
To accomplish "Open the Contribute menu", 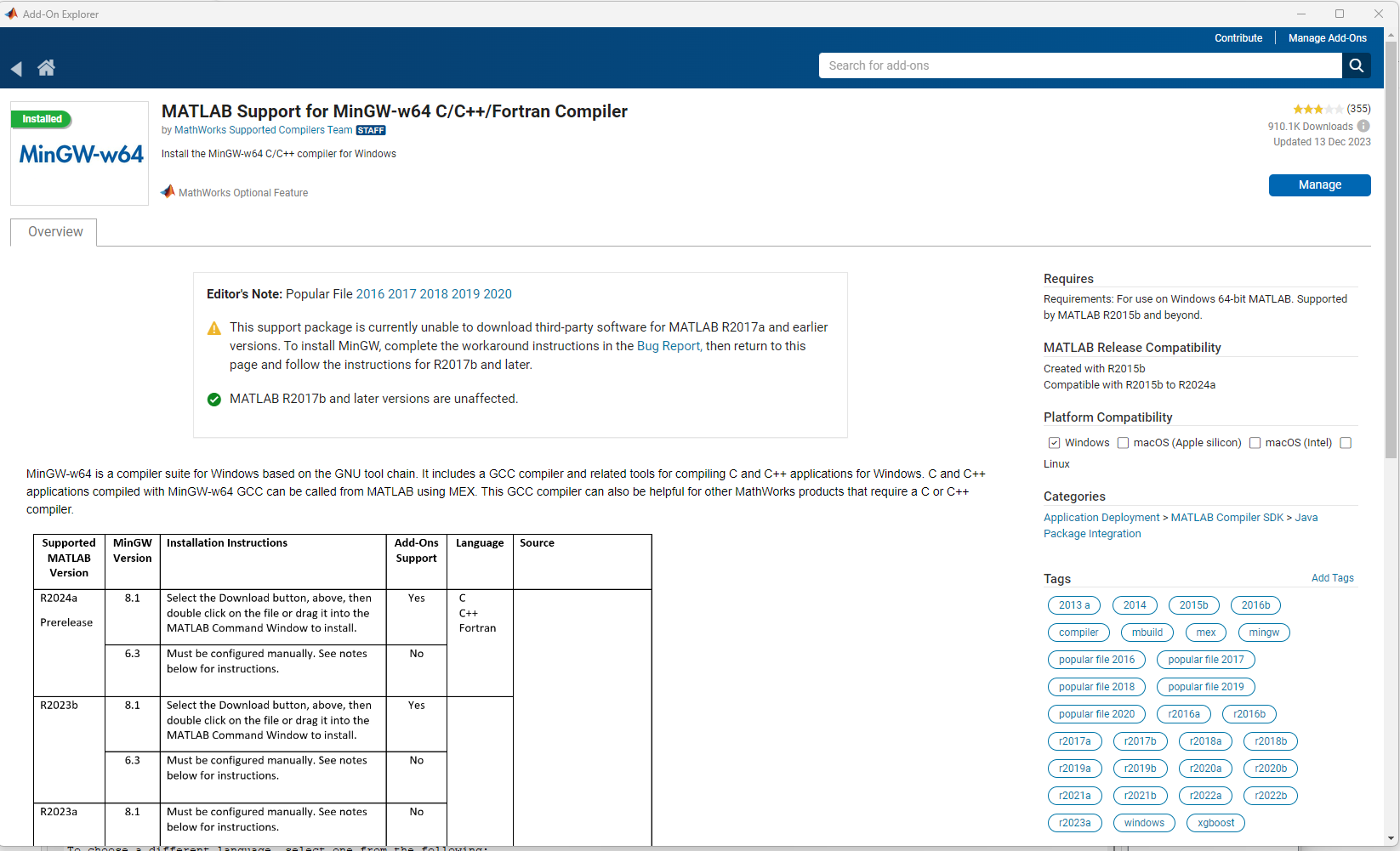I will (x=1238, y=38).
